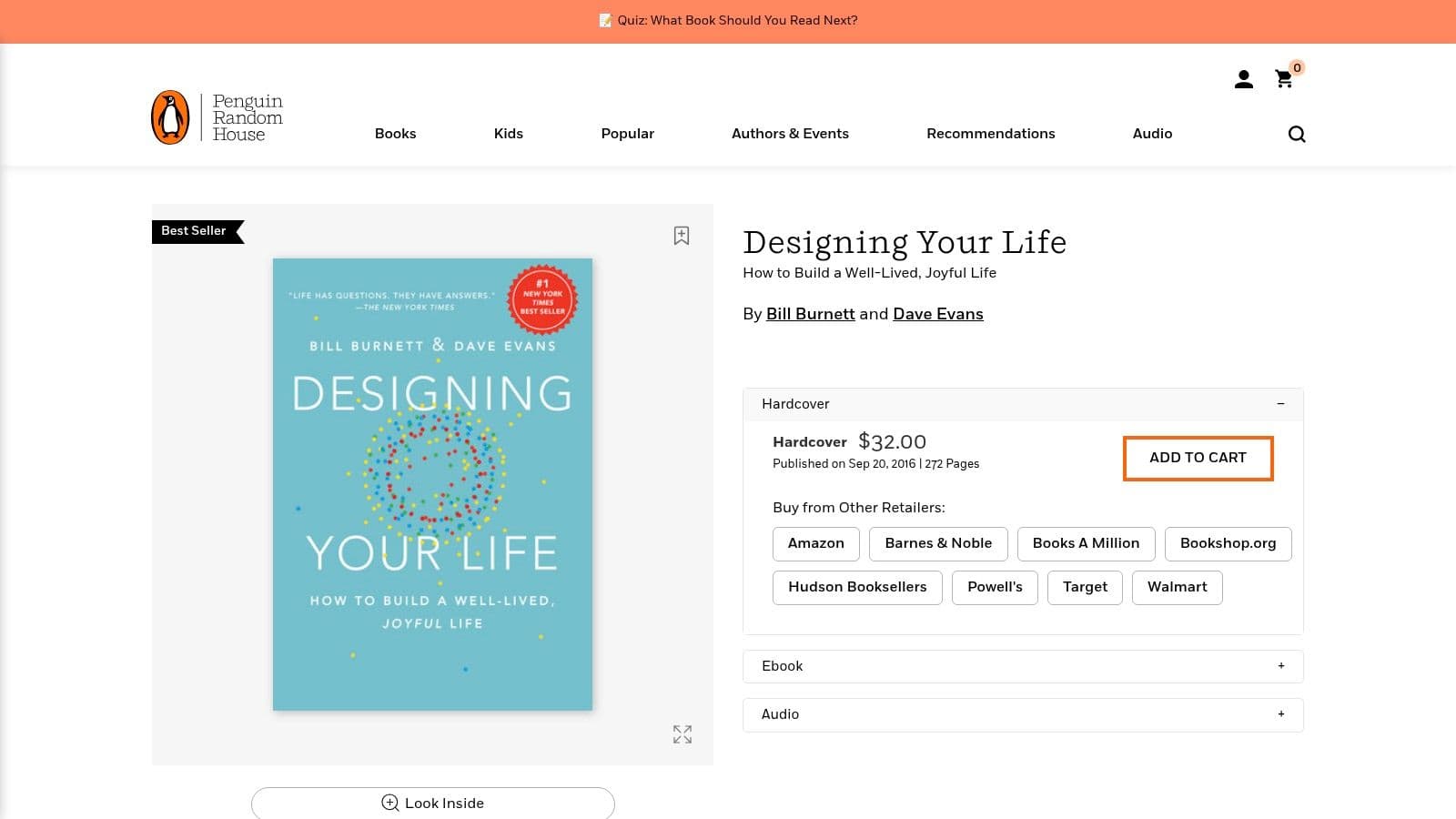Open the Authors & Events menu
Screen dimensions: 1456x819
pyautogui.click(x=790, y=134)
